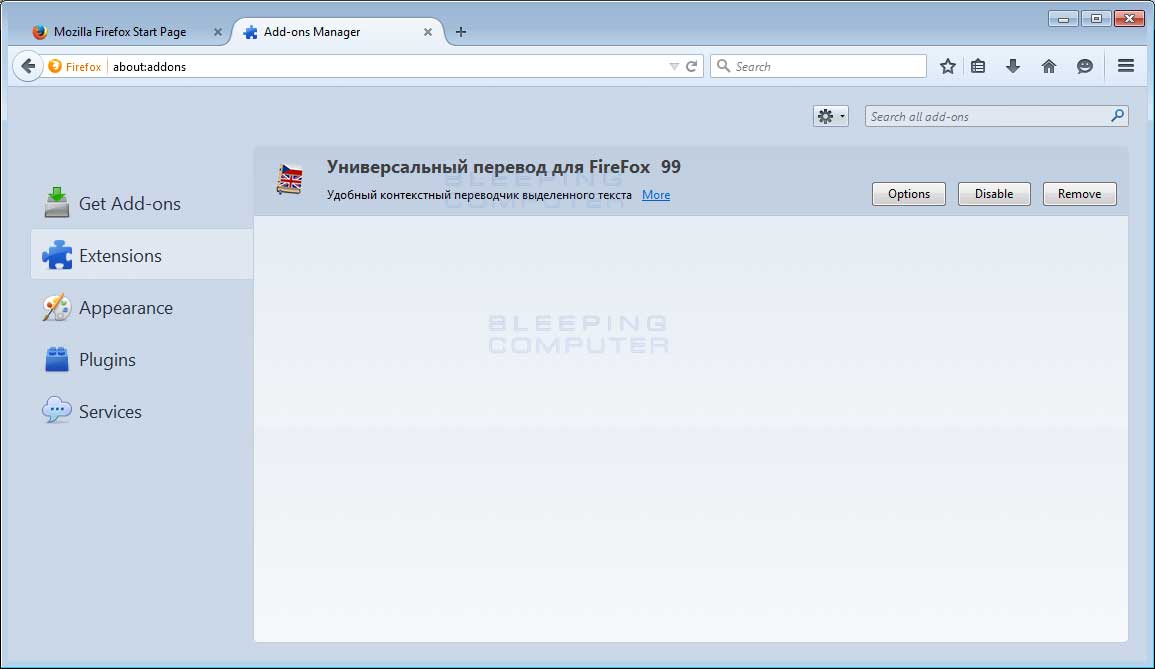Viewport: 1155px width, 669px height.
Task: Open the Downloads panel arrow icon
Action: pos(1013,66)
